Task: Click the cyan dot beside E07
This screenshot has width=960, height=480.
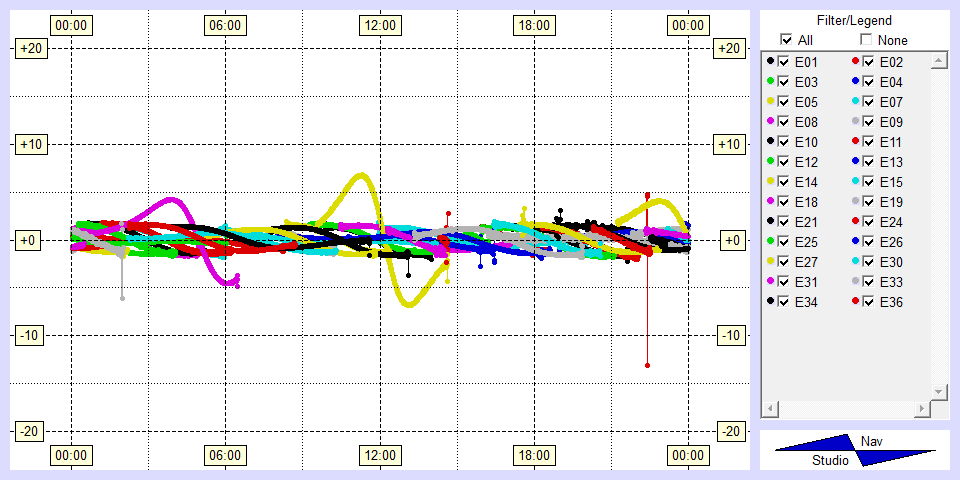Action: click(856, 102)
